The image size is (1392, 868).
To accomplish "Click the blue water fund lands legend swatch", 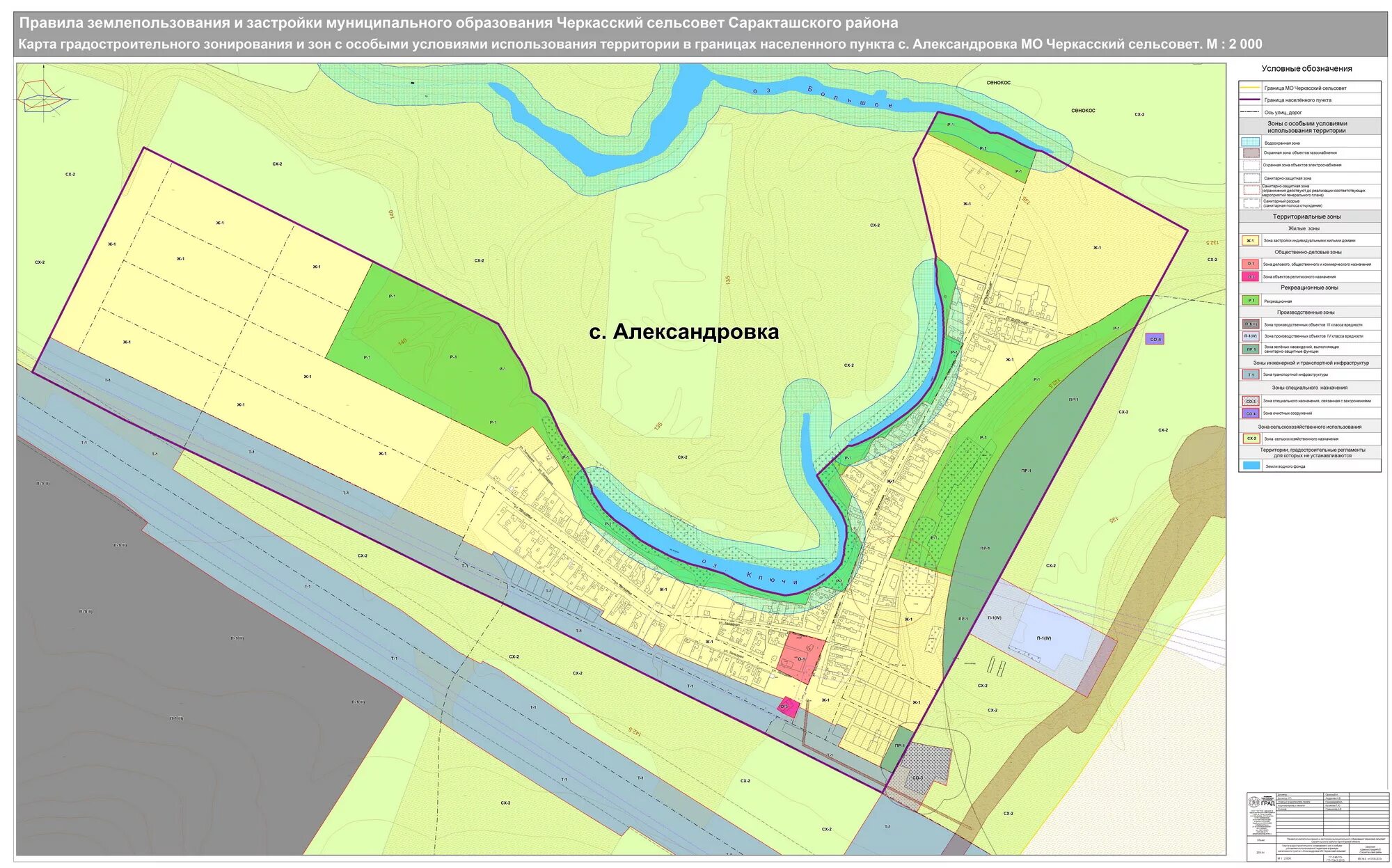I will pyautogui.click(x=1251, y=466).
